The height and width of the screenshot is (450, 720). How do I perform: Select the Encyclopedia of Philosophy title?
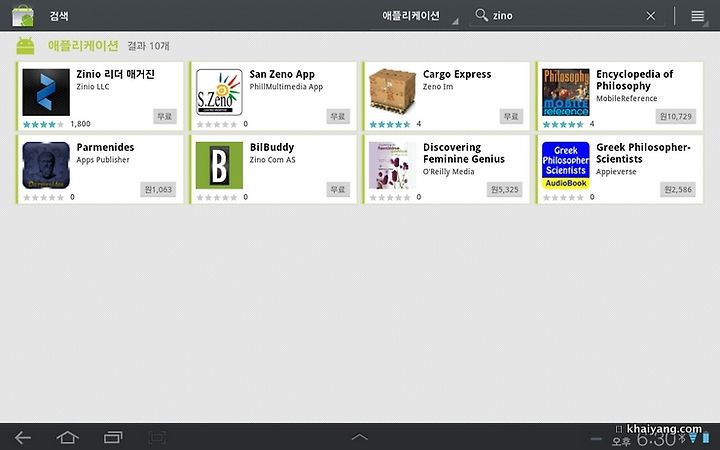pos(634,80)
